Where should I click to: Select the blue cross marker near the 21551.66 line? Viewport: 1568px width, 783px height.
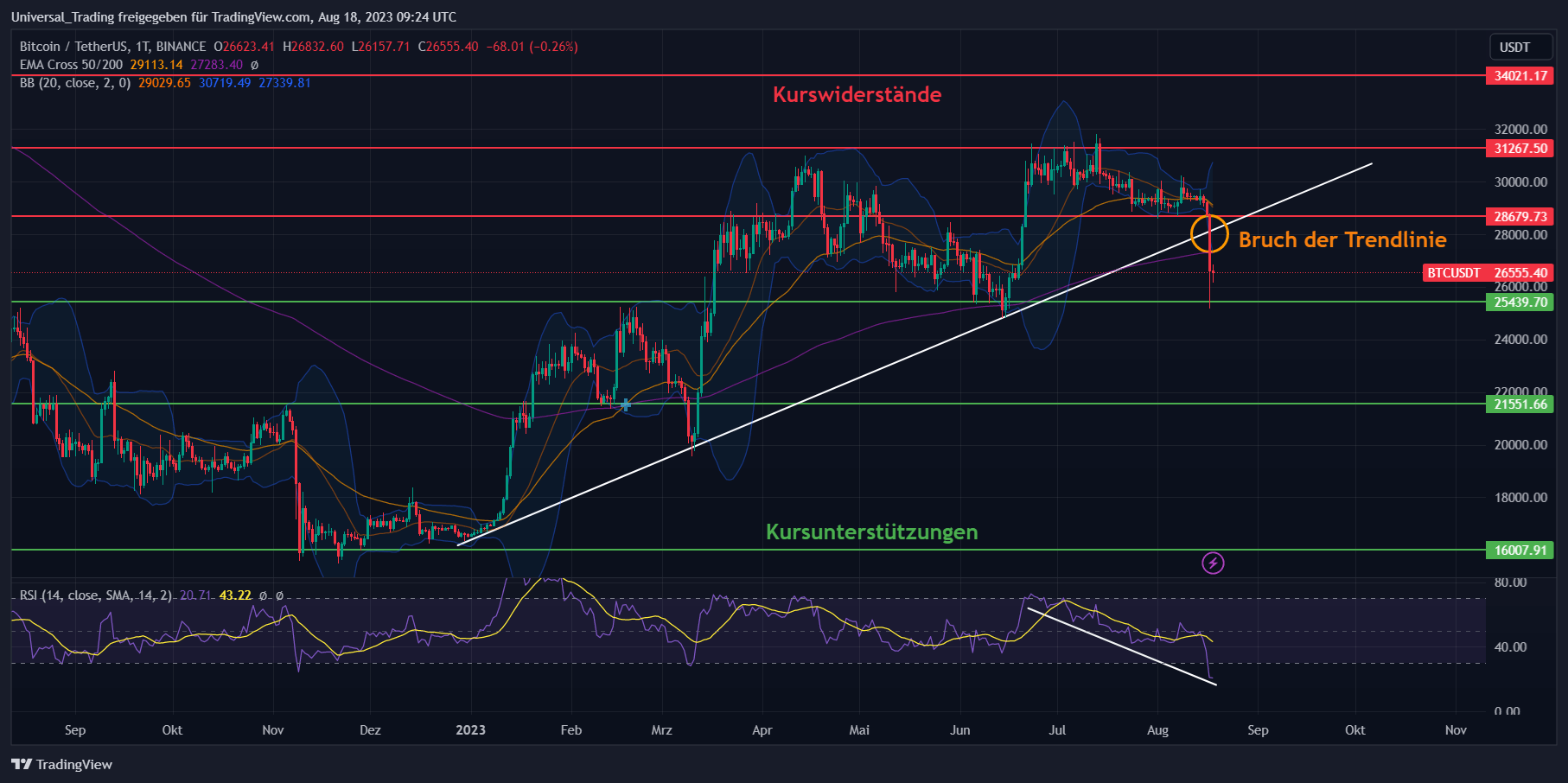[x=626, y=404]
